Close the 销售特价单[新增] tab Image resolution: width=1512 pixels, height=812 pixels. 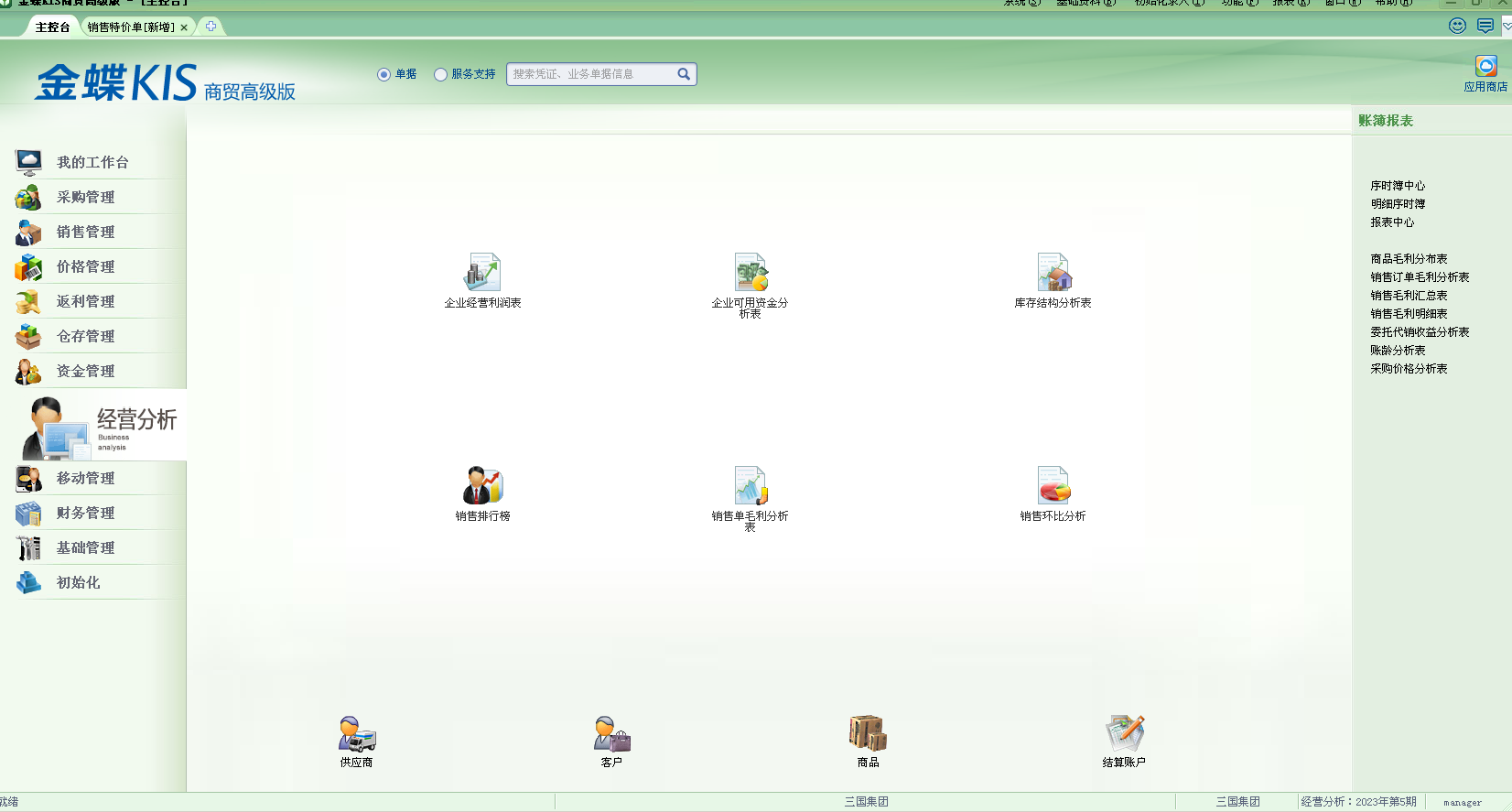point(184,27)
